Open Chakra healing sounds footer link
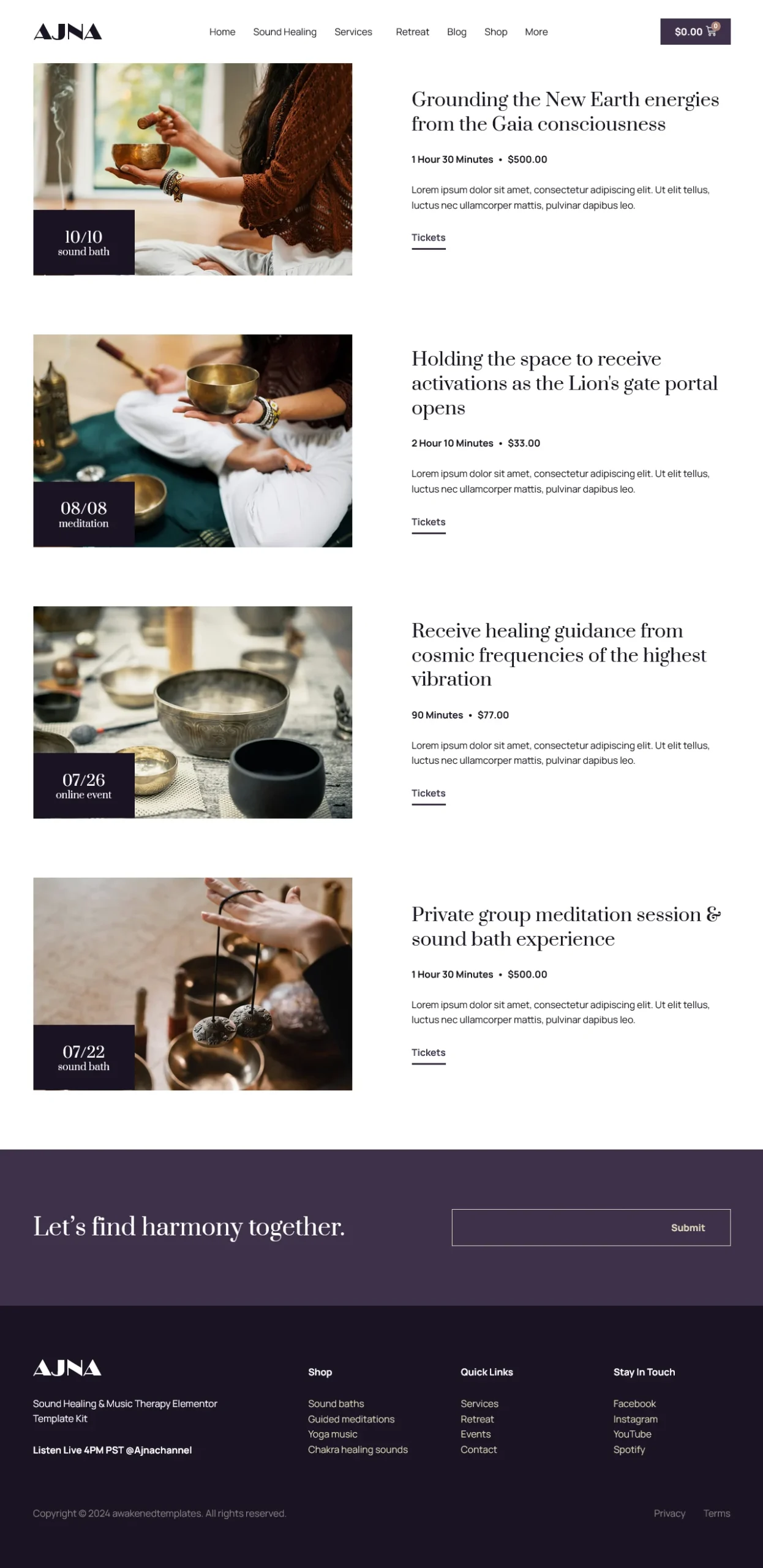The height and width of the screenshot is (1568, 763). click(358, 1449)
